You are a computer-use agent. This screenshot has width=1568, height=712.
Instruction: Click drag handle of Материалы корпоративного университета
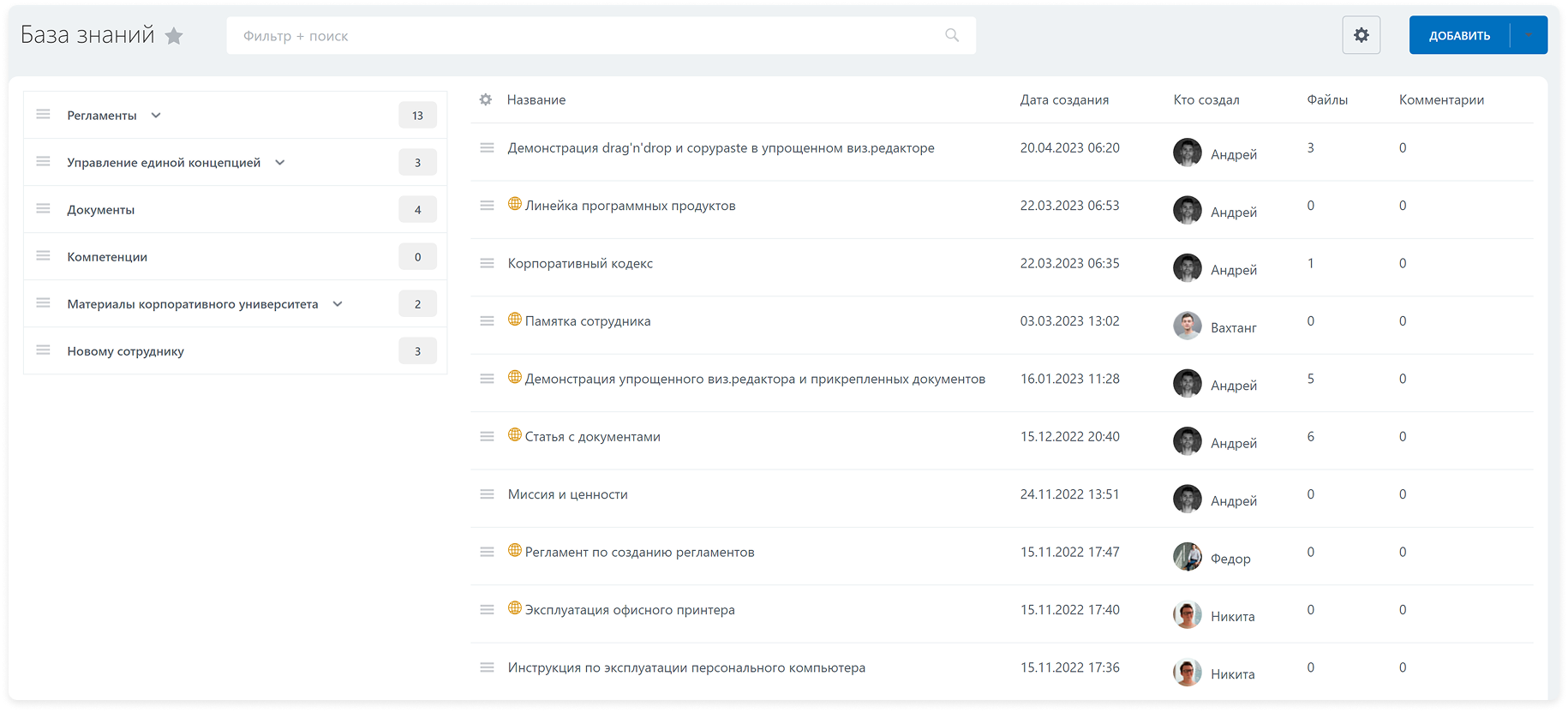coord(44,303)
